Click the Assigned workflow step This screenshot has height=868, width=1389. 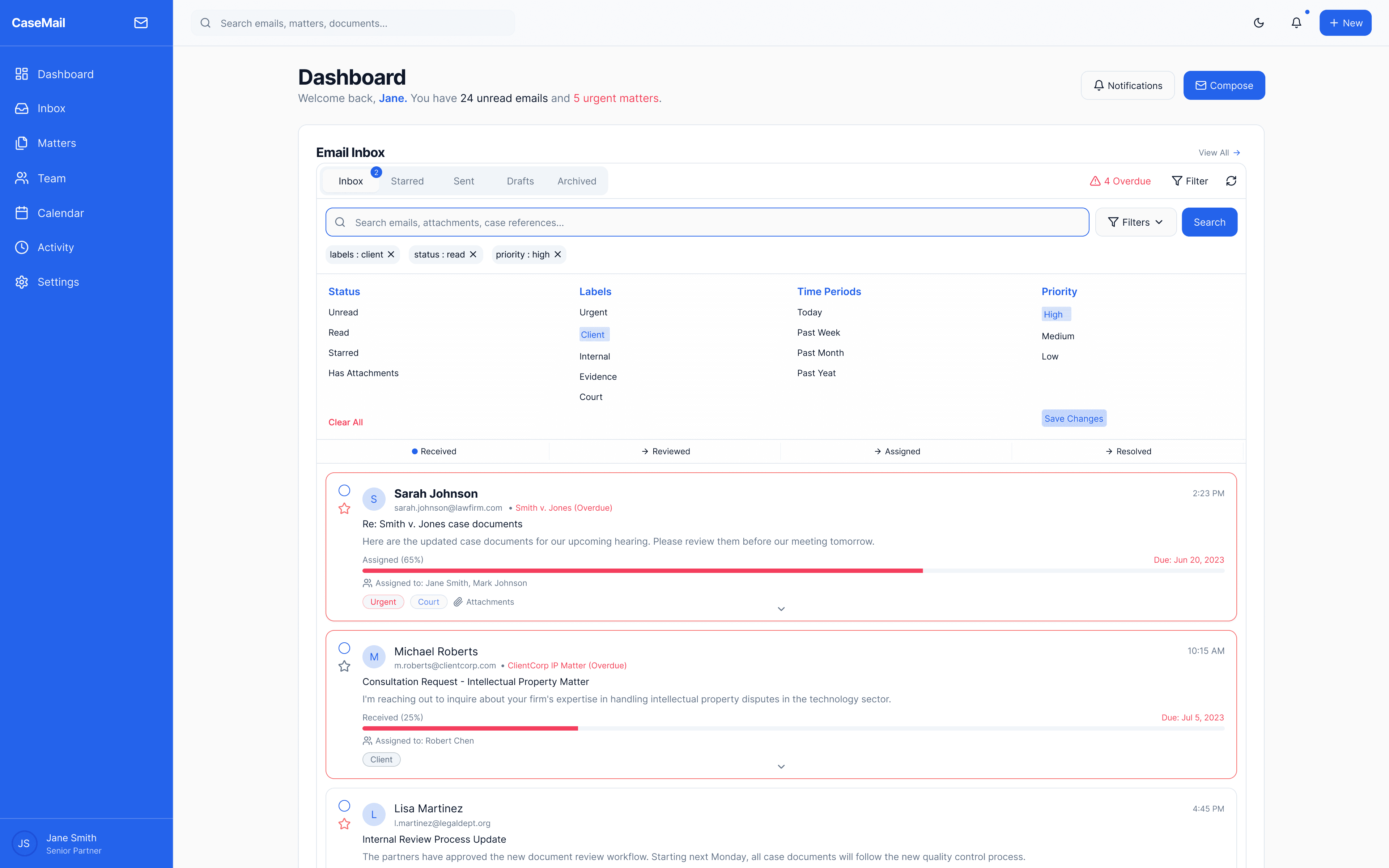click(x=897, y=451)
